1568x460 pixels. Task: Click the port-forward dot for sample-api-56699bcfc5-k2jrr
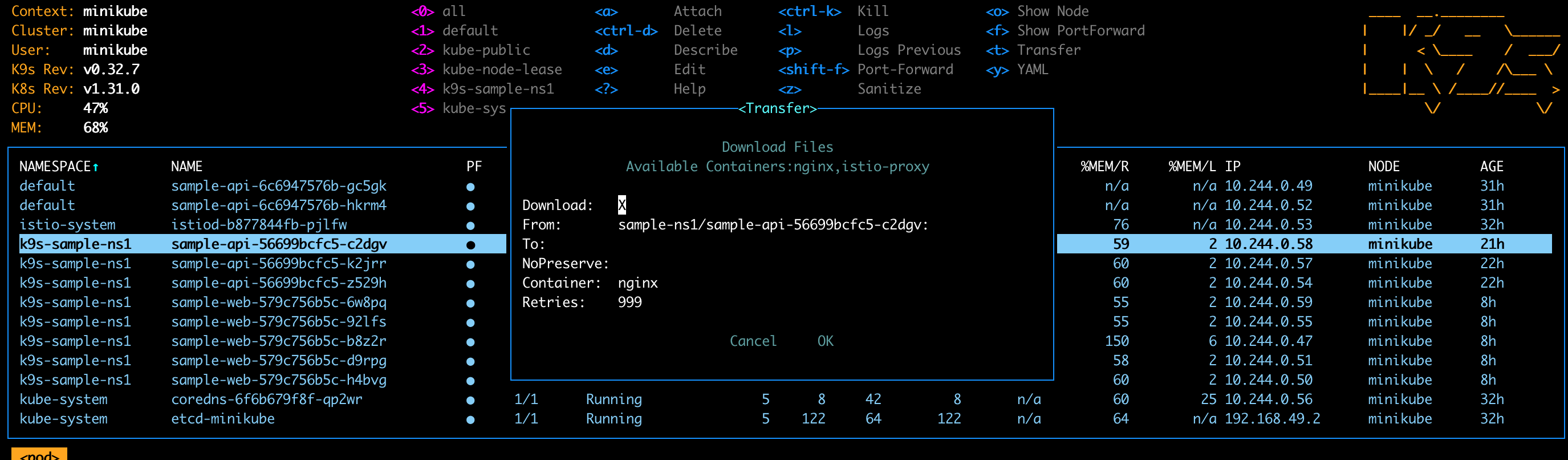tap(470, 264)
